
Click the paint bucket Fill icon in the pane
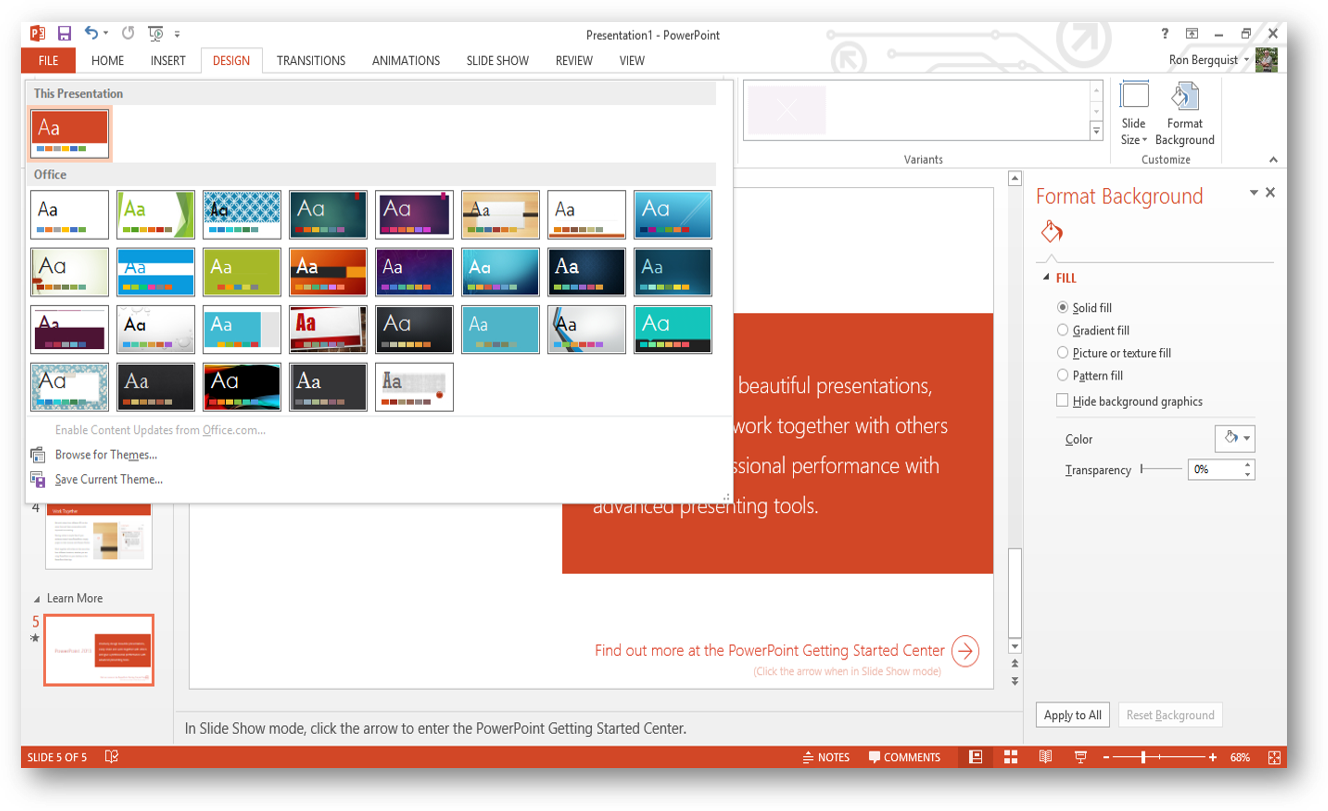tap(1052, 232)
